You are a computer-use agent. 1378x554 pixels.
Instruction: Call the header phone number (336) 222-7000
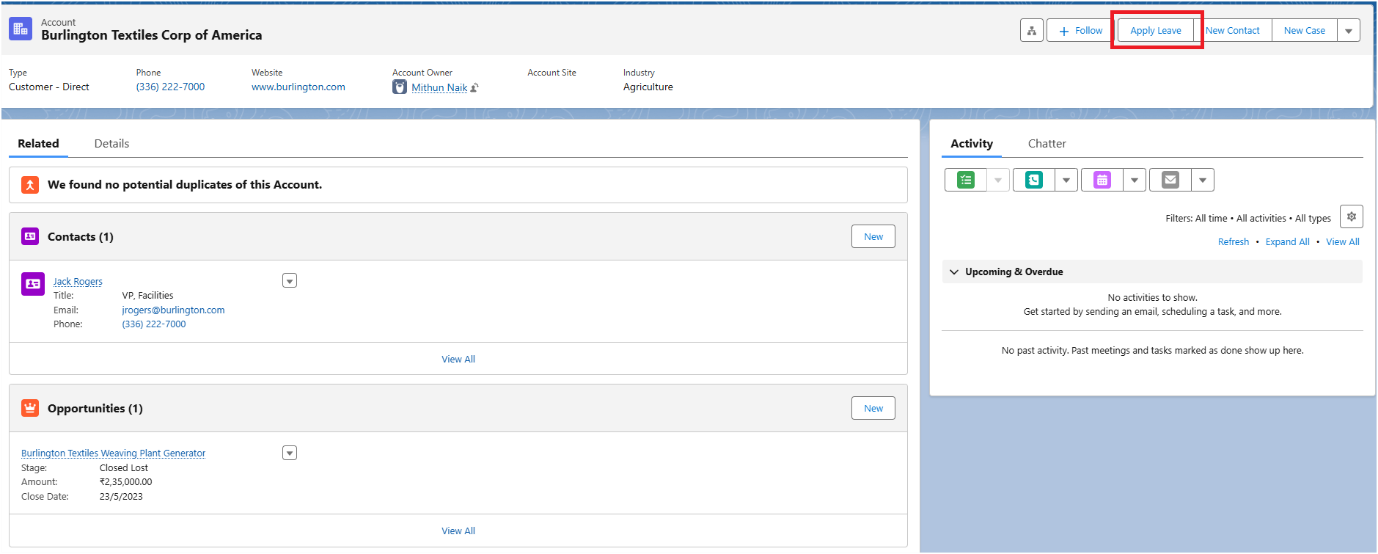(170, 87)
